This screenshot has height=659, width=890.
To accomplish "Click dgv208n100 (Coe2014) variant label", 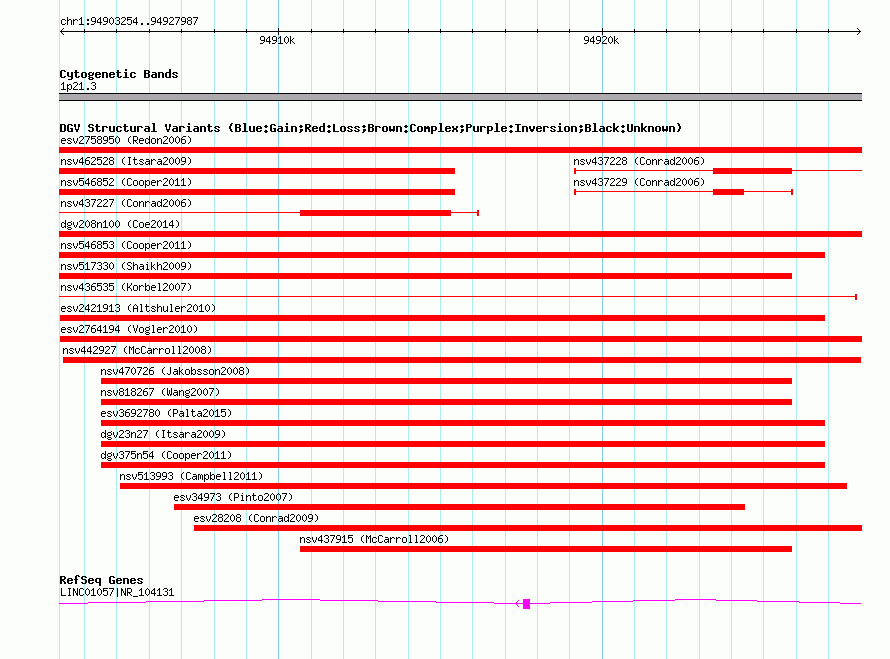I will (120, 224).
